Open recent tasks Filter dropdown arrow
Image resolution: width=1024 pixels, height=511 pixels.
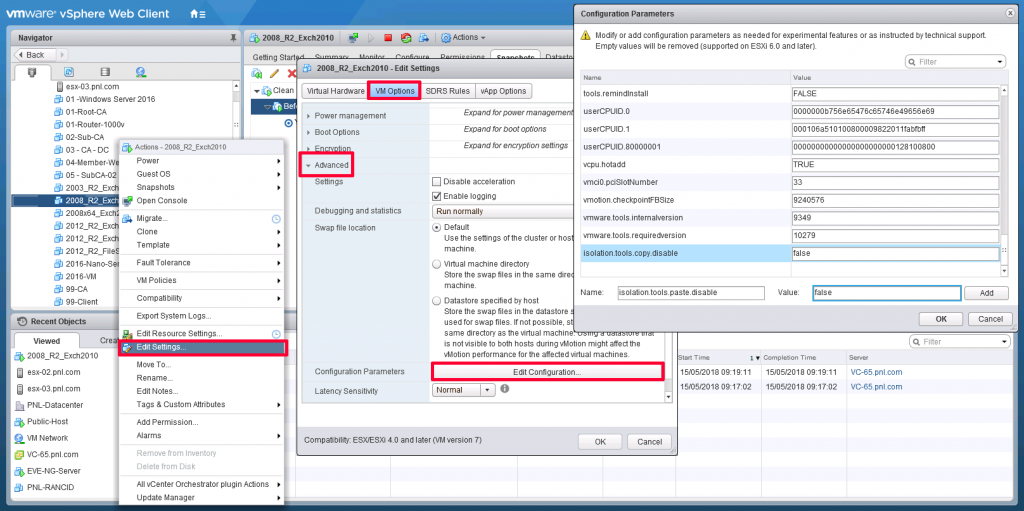click(1004, 342)
